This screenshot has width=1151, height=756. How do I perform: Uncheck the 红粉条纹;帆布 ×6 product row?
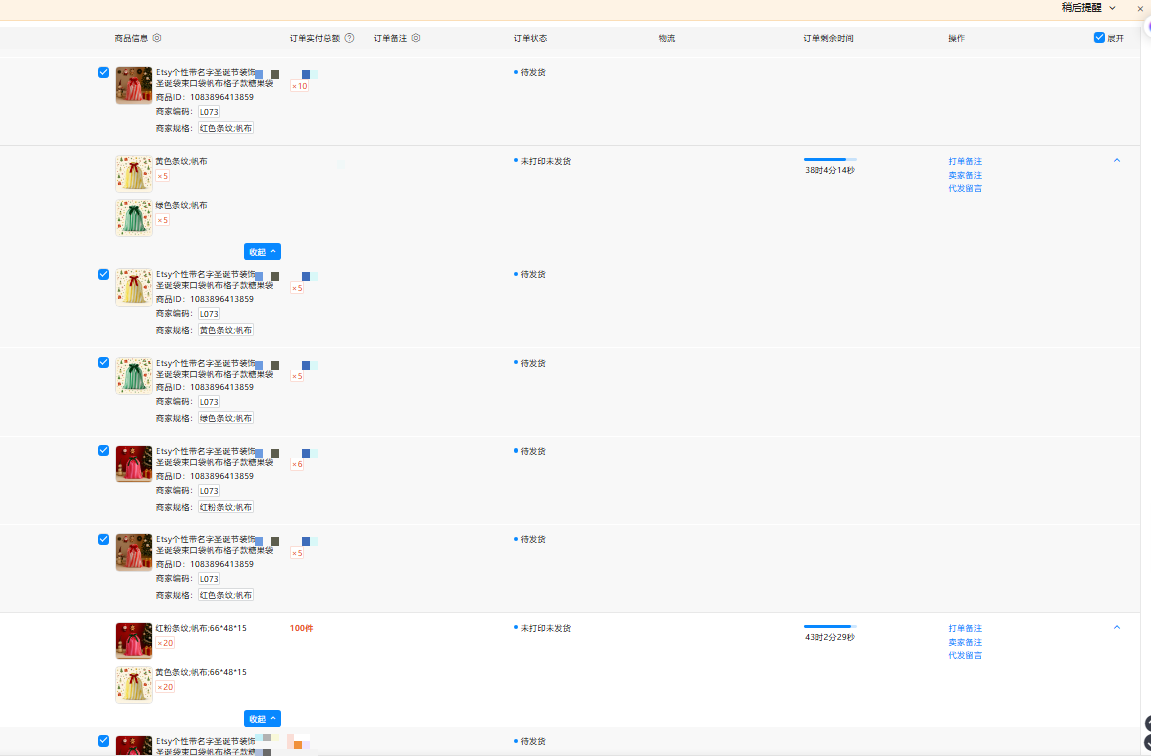104,451
